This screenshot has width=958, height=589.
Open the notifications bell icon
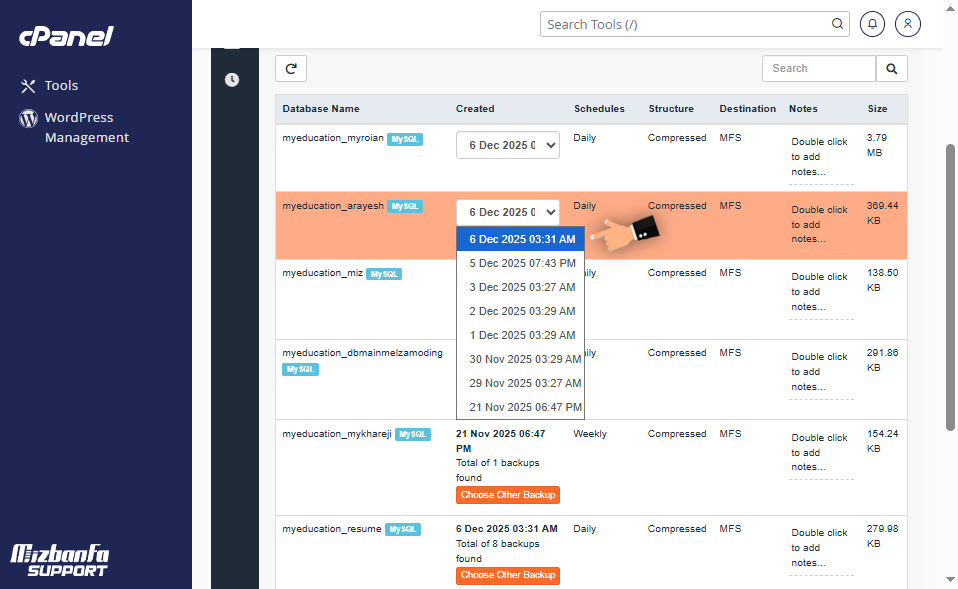pos(872,24)
